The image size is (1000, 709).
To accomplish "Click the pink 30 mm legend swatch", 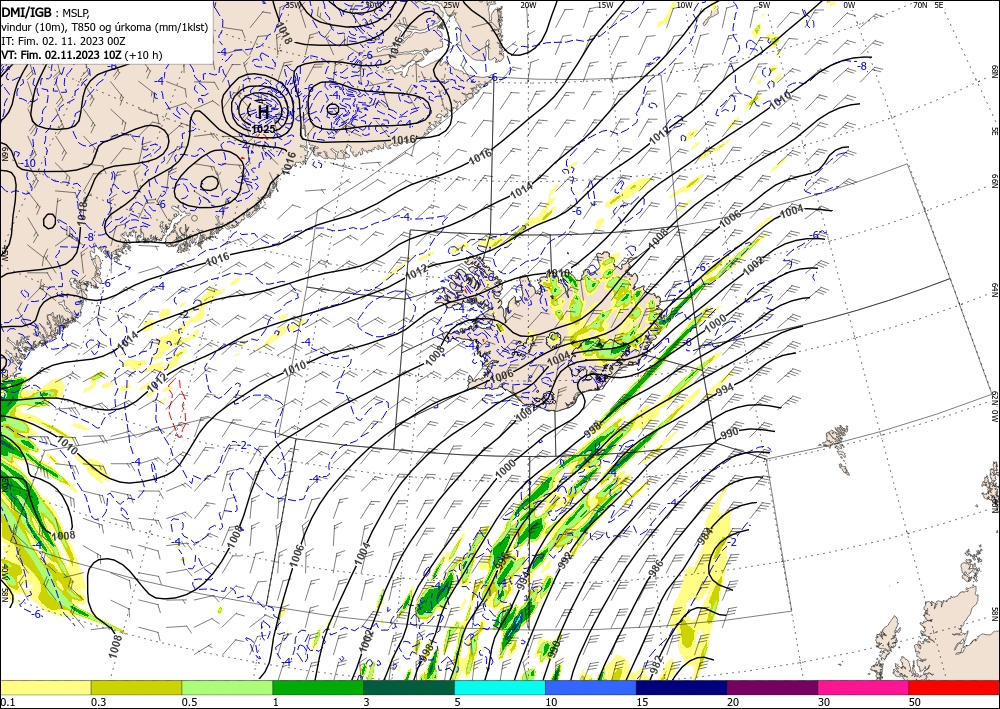I will coord(864,687).
